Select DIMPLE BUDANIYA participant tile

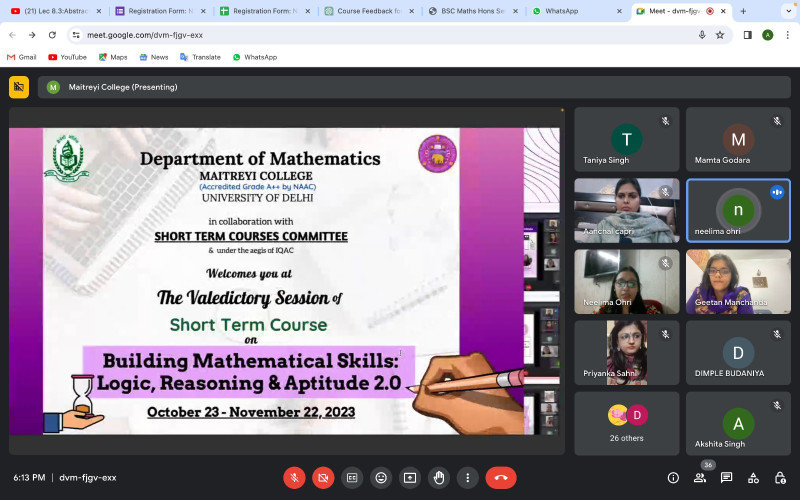738,353
